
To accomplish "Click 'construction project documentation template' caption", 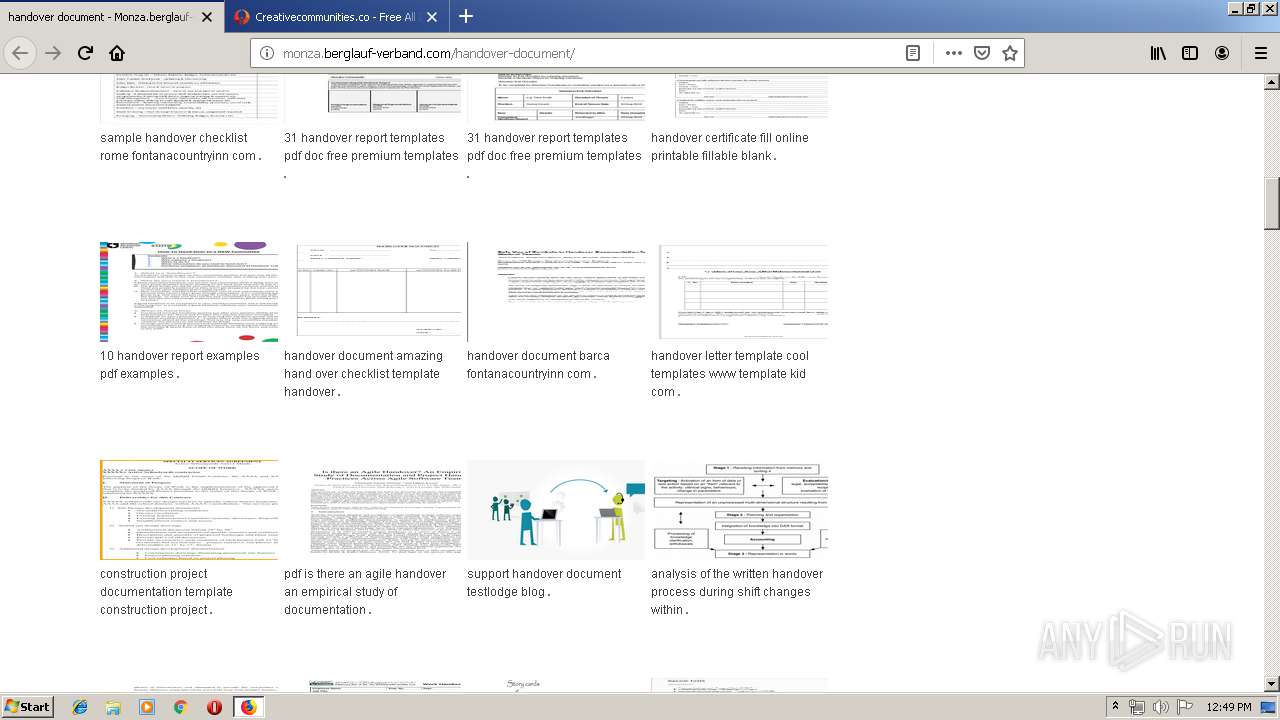I will tap(166, 592).
